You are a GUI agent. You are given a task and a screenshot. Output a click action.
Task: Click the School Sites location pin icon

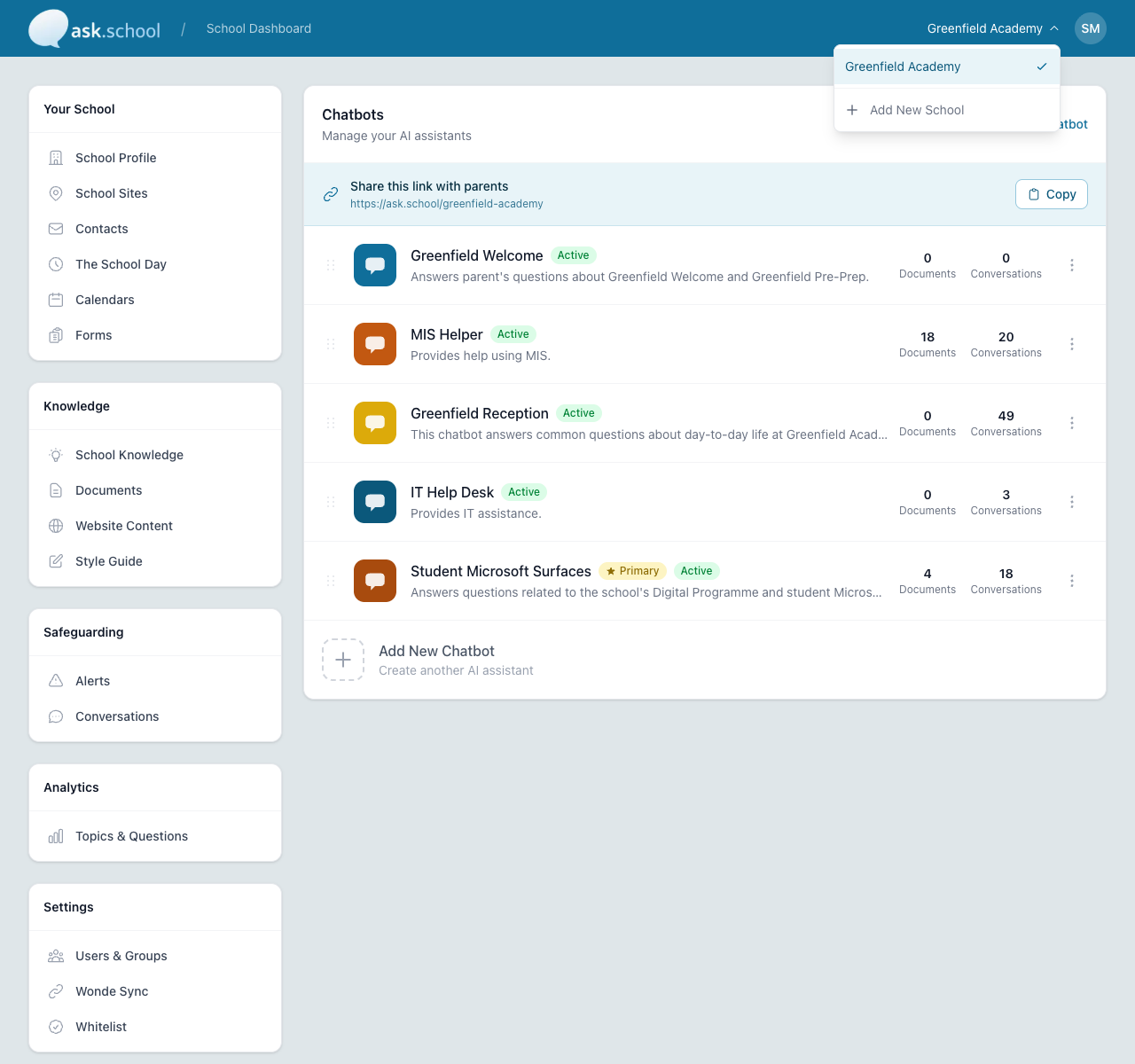click(56, 193)
